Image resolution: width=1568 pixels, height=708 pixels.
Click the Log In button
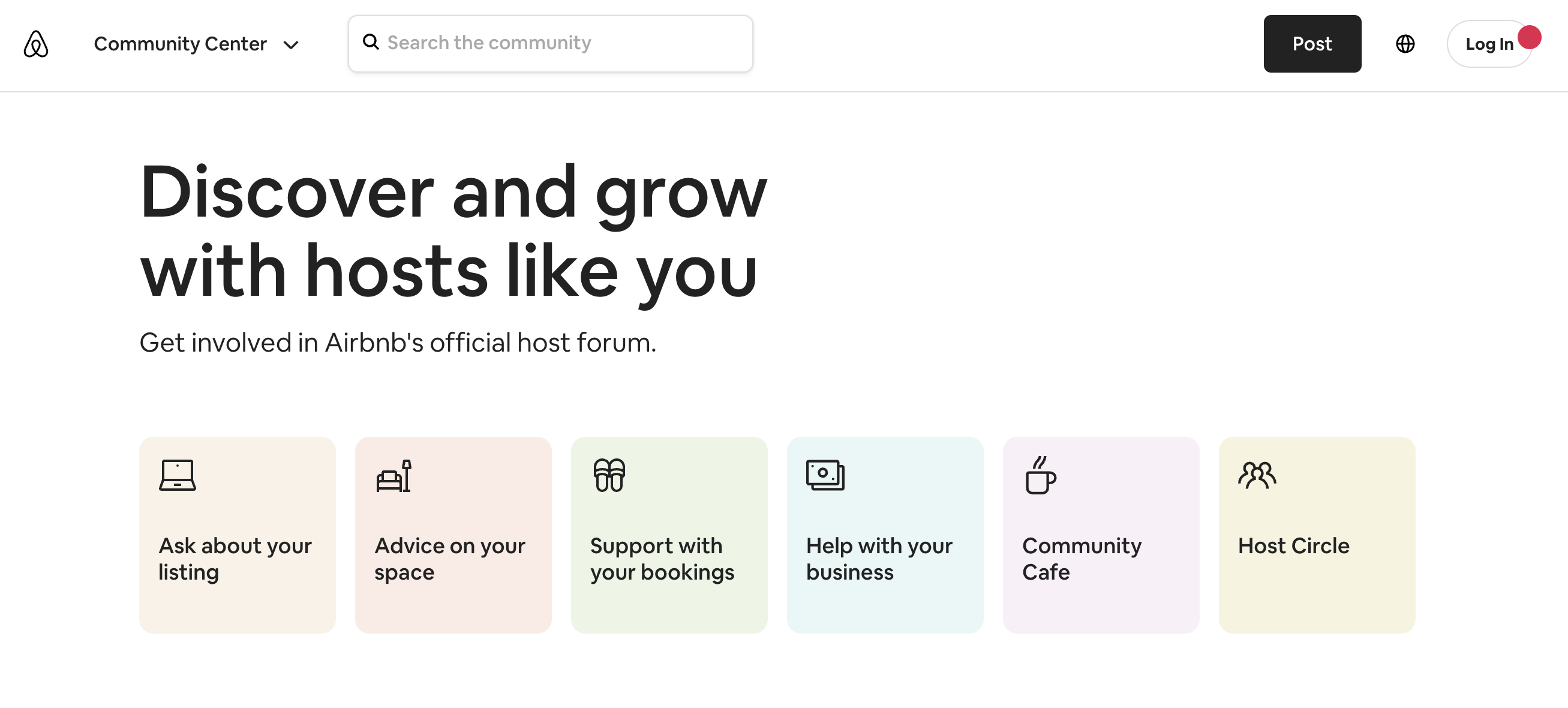click(x=1489, y=44)
